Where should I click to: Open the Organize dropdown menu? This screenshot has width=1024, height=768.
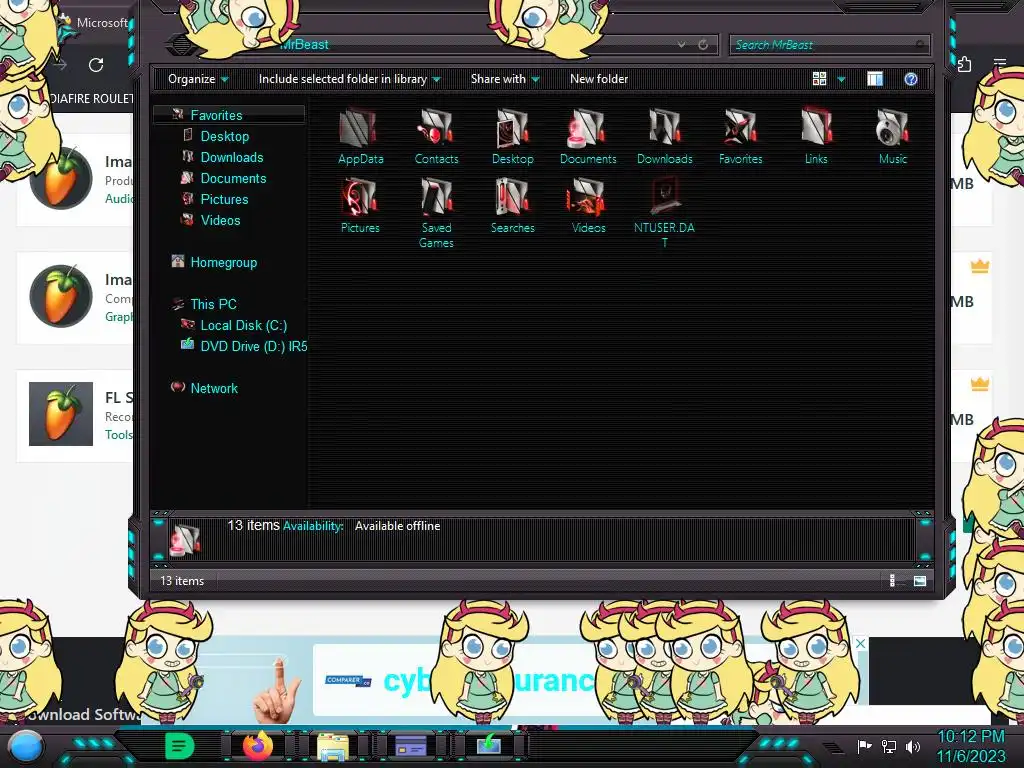click(x=199, y=79)
